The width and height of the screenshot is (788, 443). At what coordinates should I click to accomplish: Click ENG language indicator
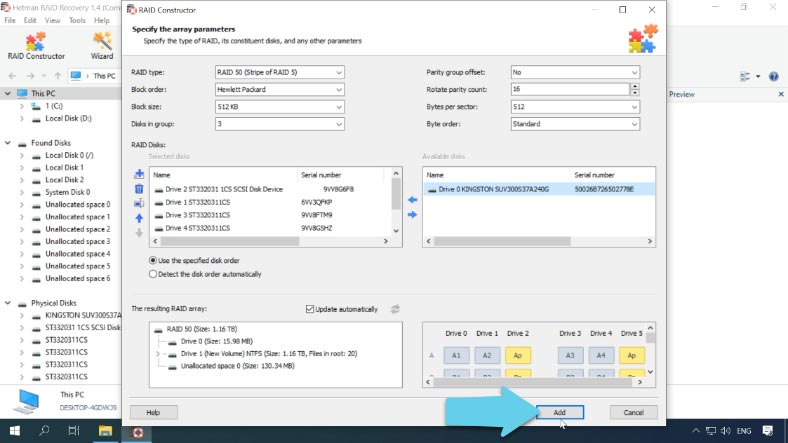[x=744, y=431]
